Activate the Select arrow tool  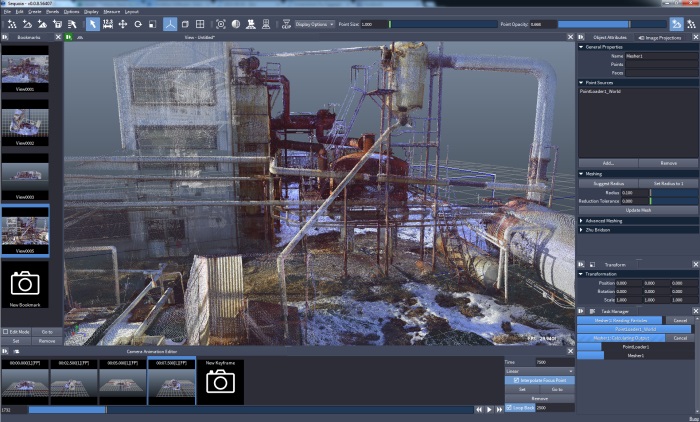(x=92, y=24)
